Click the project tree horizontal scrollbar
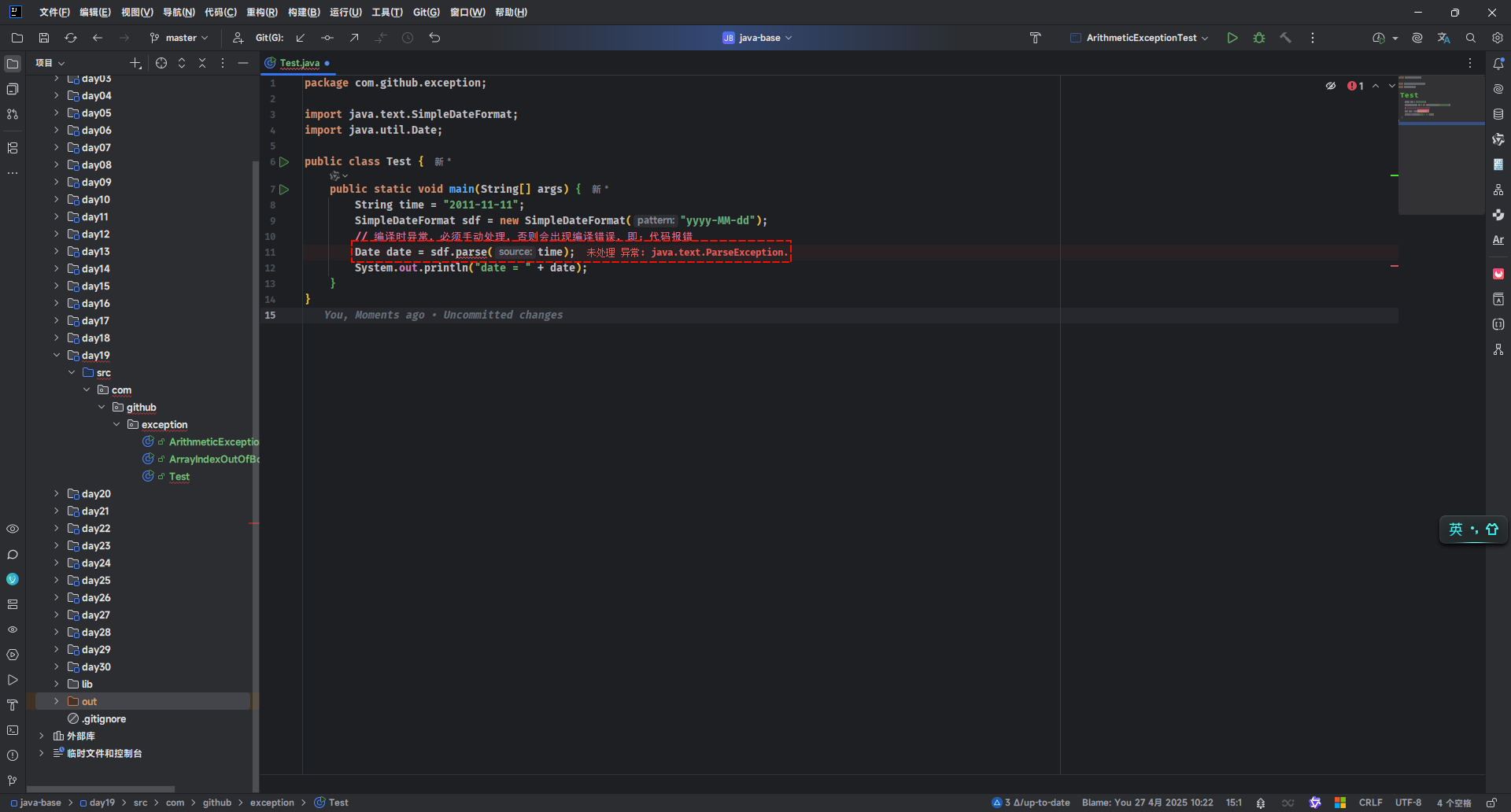Viewport: 1511px width, 812px height. (x=101, y=788)
